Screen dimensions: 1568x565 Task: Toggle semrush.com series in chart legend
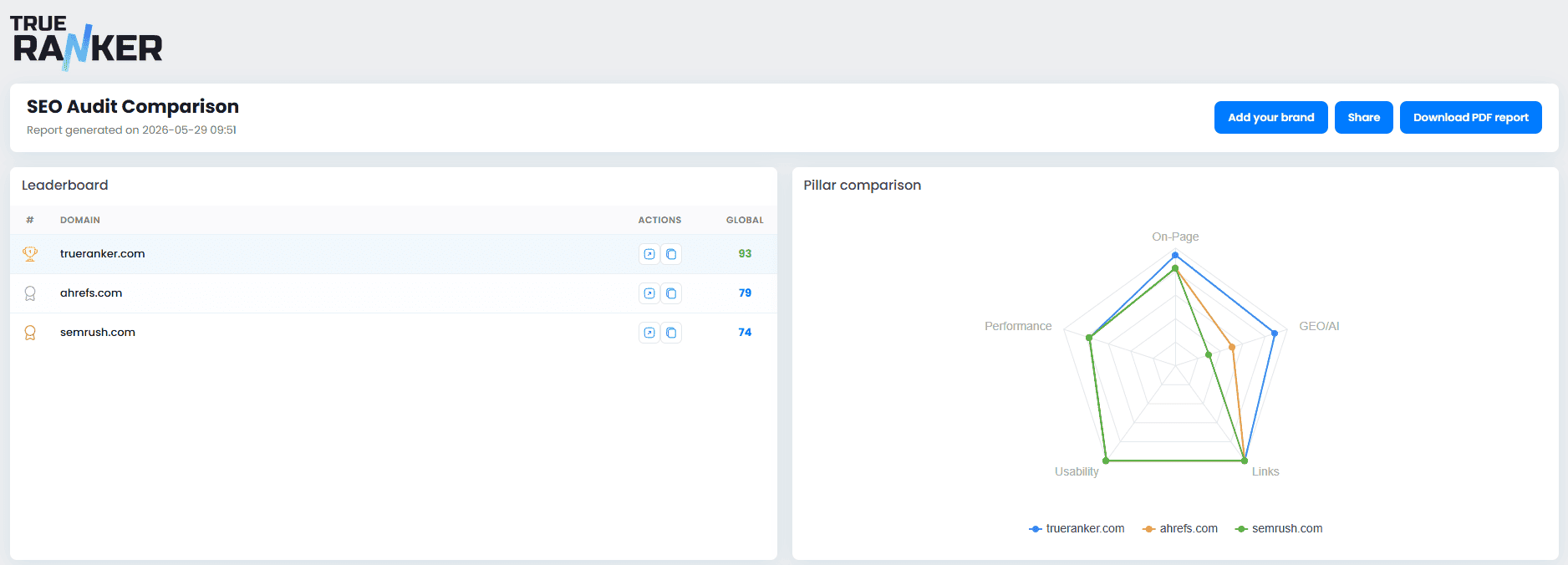(x=1279, y=528)
